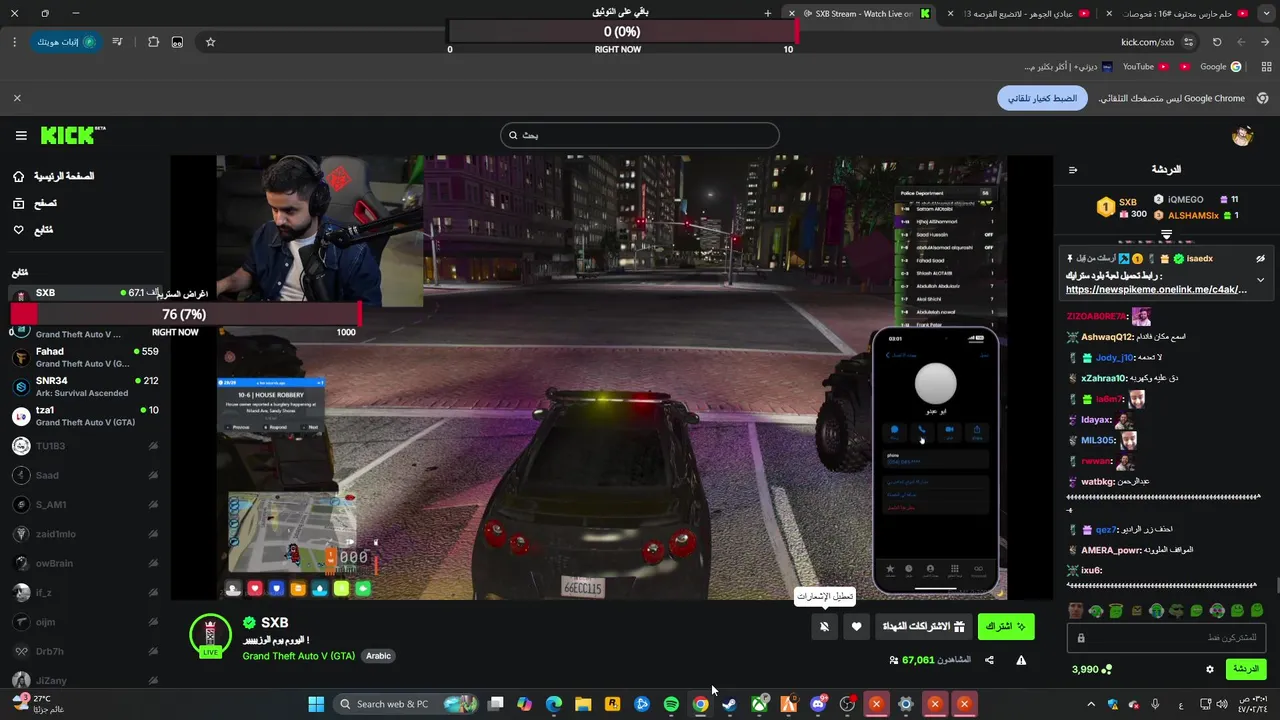Click the green Chat send button
Screen dimensions: 1280x720
(x=1245, y=669)
